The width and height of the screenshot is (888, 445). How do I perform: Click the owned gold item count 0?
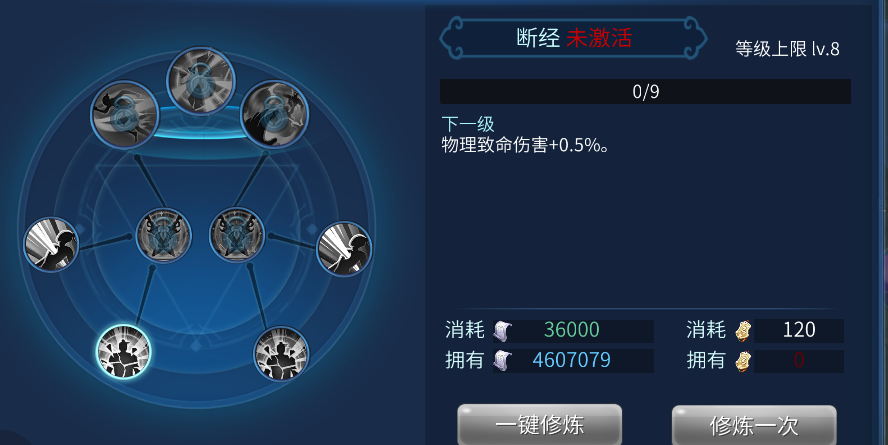point(799,360)
